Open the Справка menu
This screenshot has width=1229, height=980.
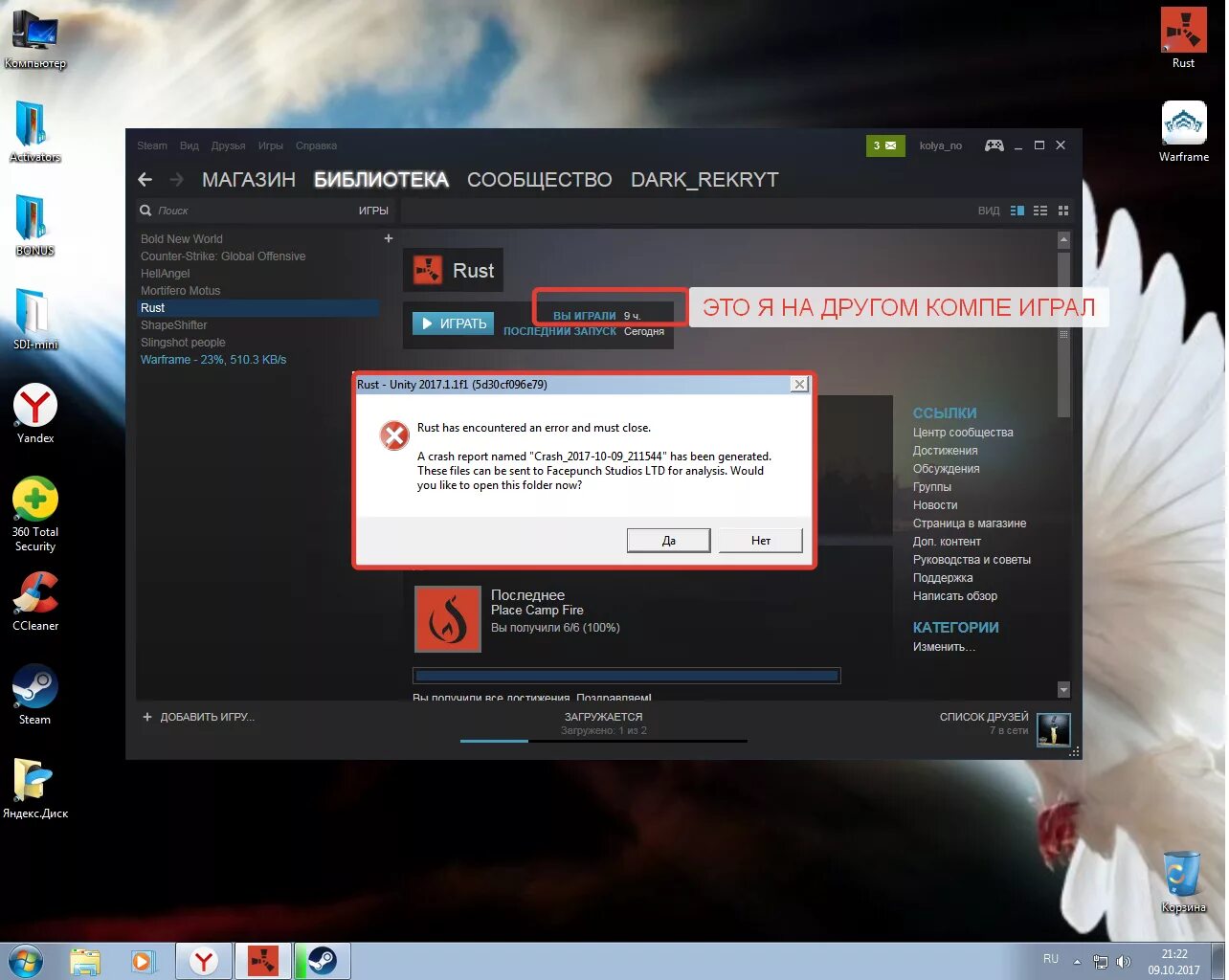(x=316, y=146)
